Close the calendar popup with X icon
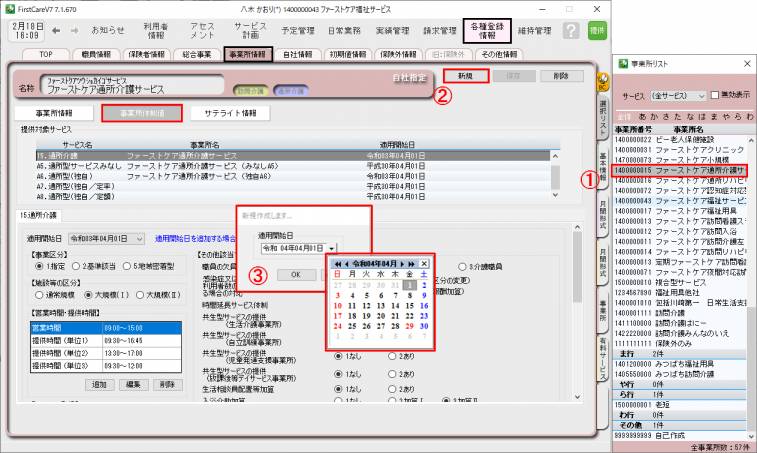The image size is (757, 453). pos(425,263)
